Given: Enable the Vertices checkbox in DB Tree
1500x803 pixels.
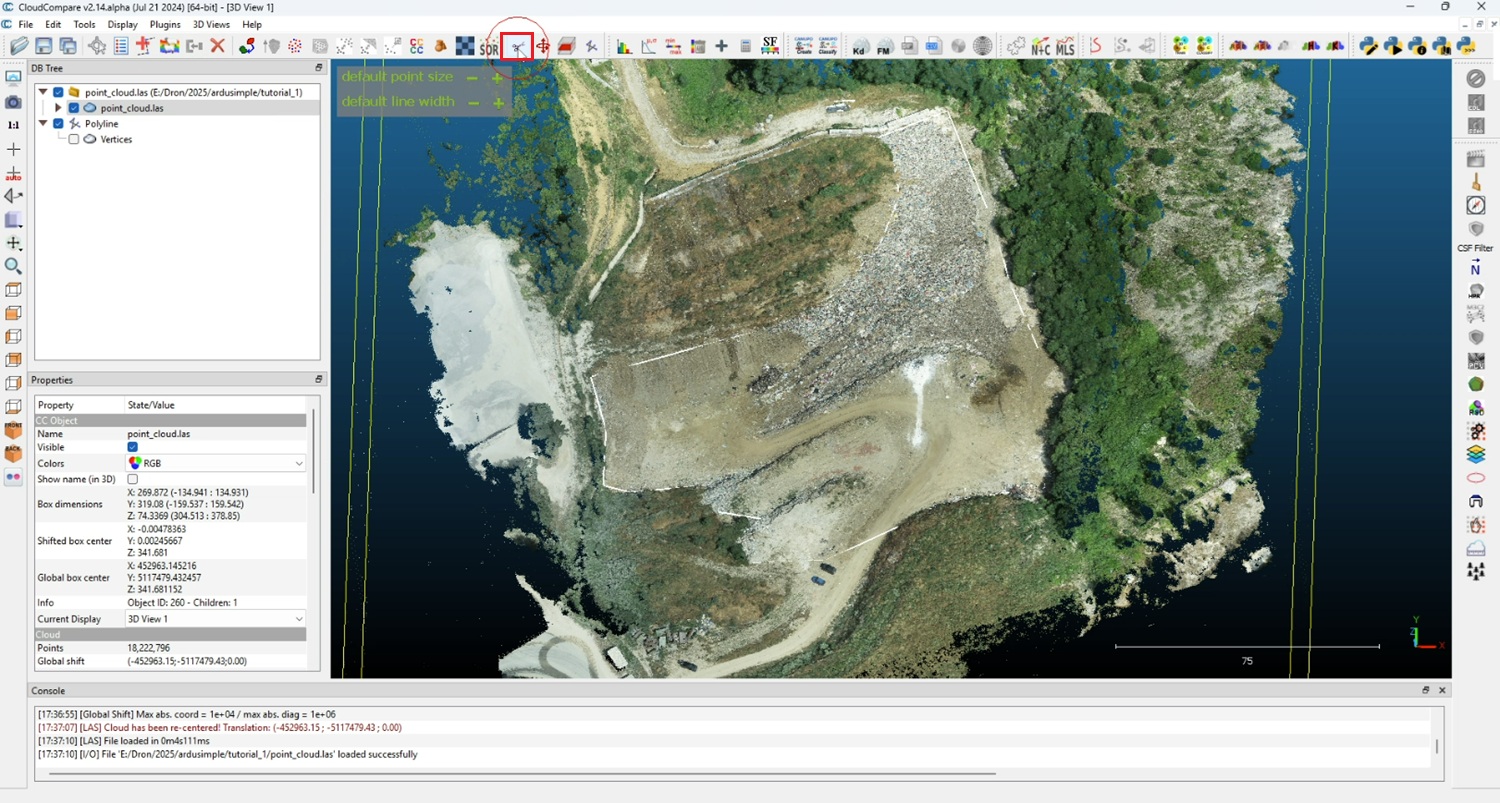Looking at the screenshot, I should click(74, 140).
